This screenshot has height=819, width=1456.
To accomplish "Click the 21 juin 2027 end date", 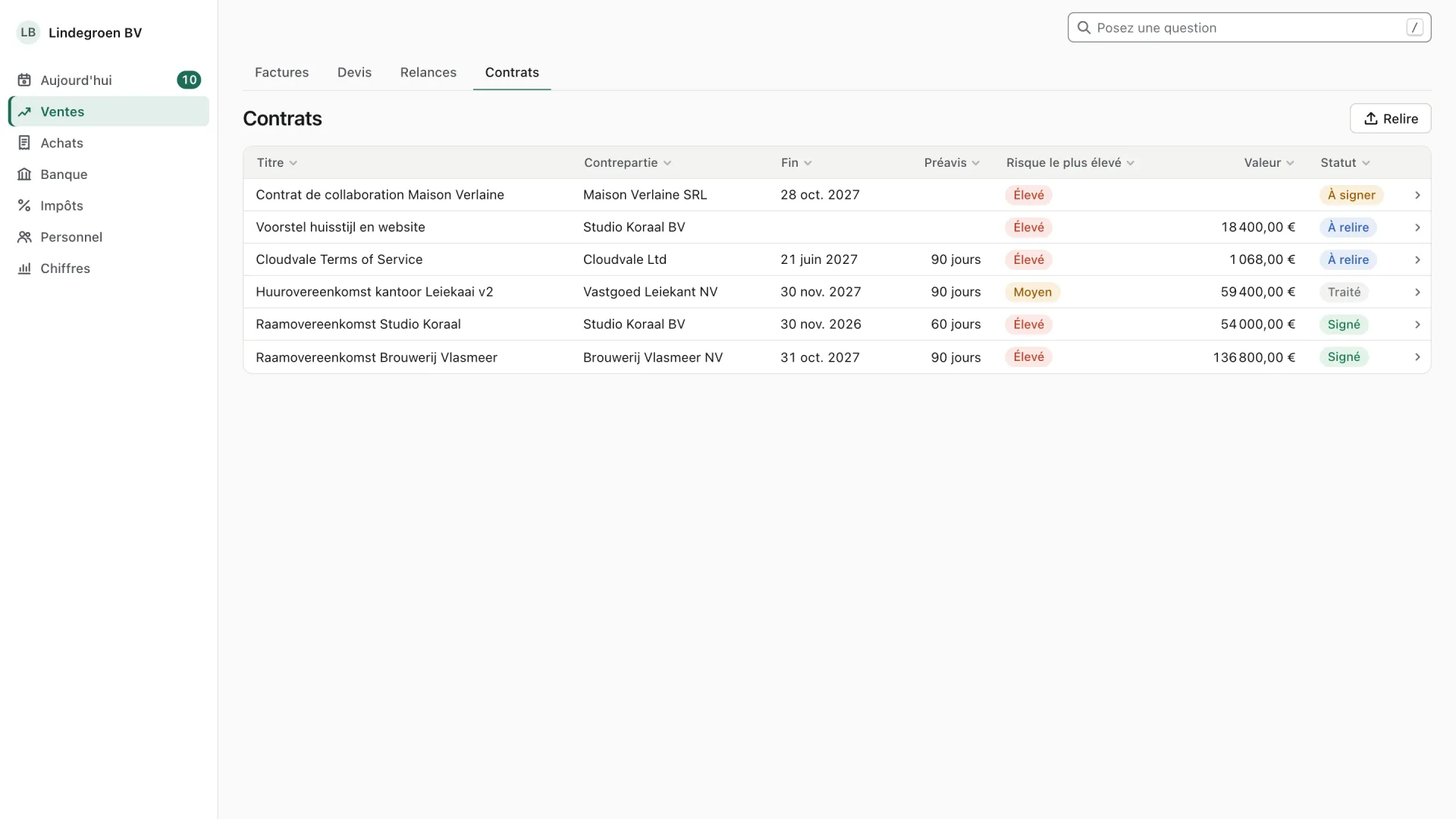I will click(x=819, y=259).
